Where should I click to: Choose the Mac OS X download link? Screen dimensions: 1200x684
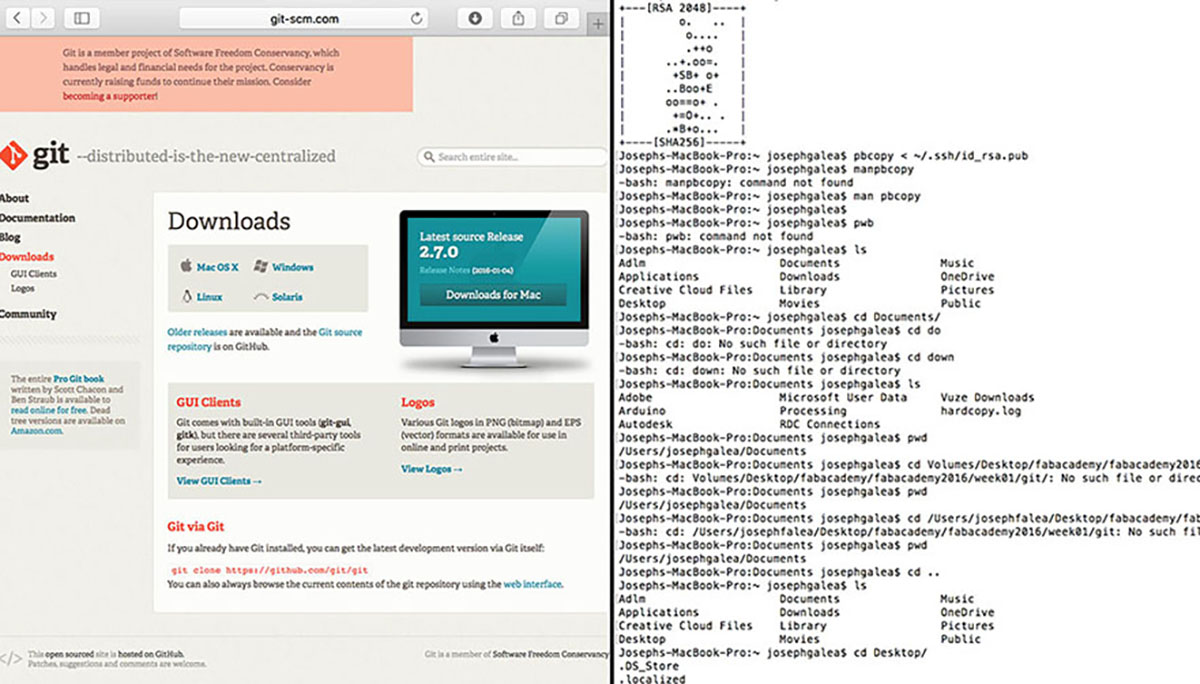(217, 267)
